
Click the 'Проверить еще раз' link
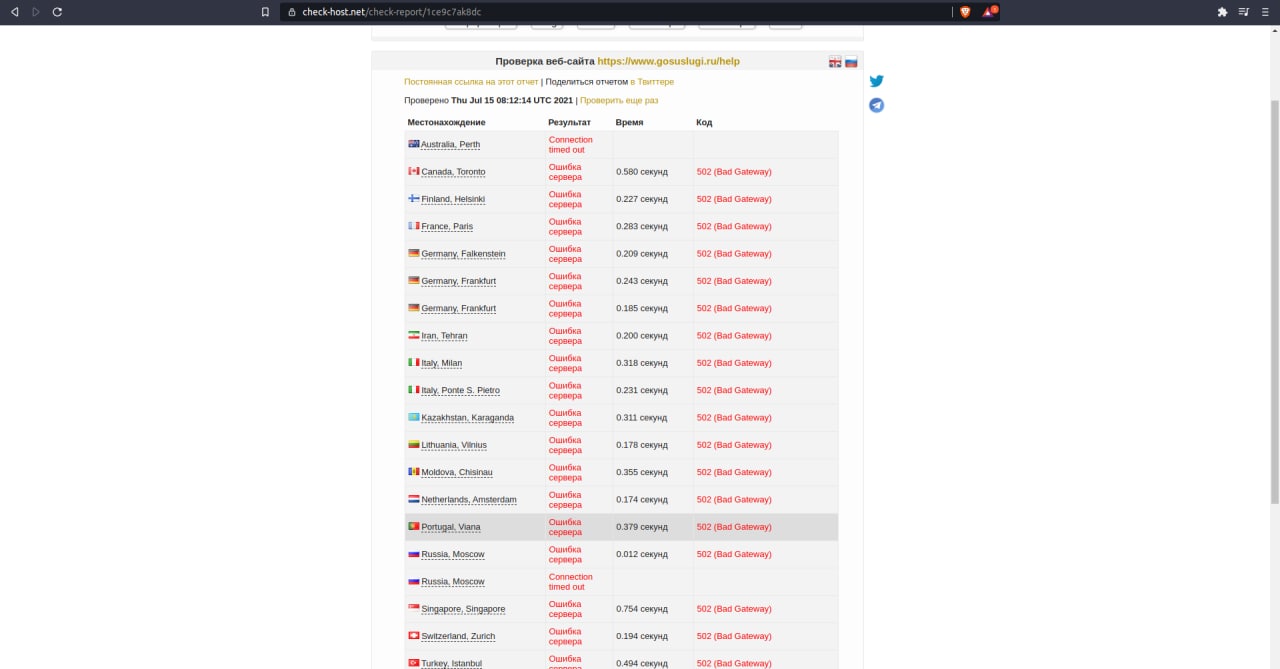pos(619,101)
